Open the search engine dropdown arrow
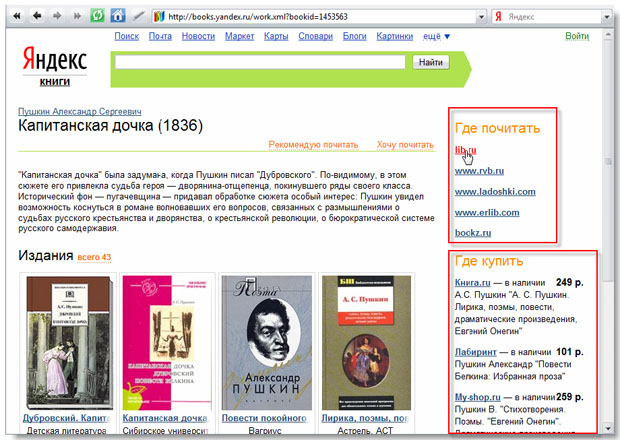Screen dimensions: 620x440 [x=607, y=17]
